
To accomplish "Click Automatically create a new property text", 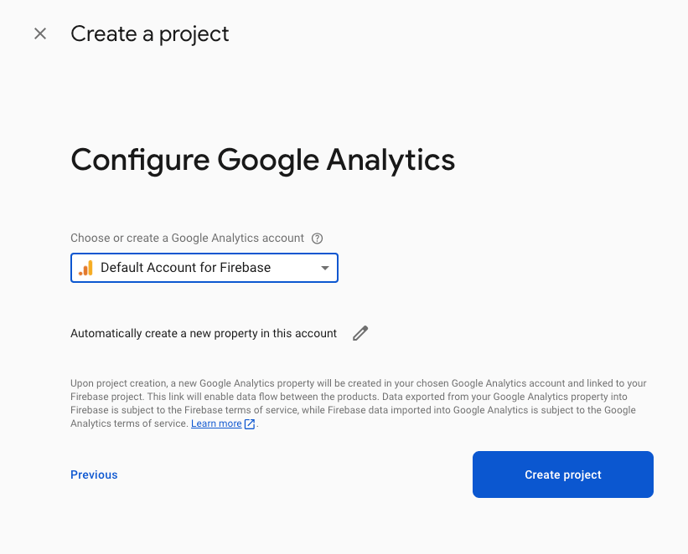I will (x=204, y=333).
